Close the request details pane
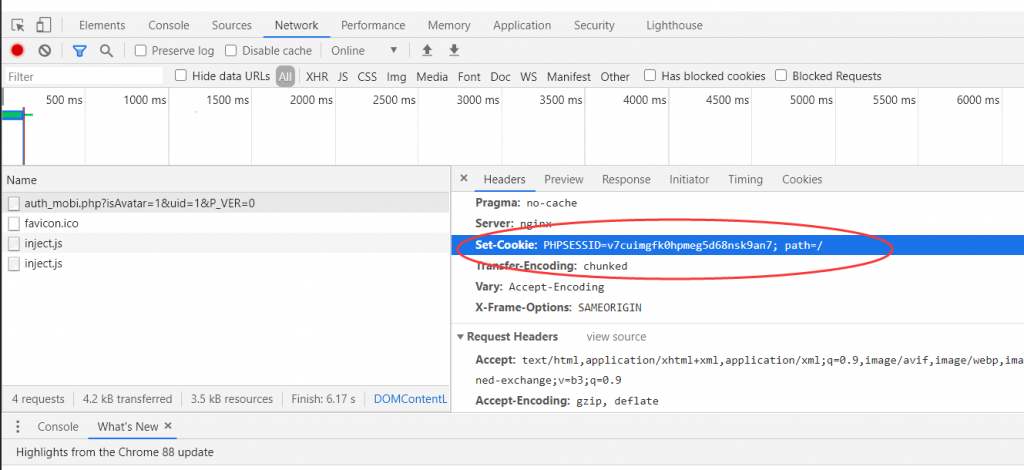This screenshot has height=470, width=1024. 464,178
